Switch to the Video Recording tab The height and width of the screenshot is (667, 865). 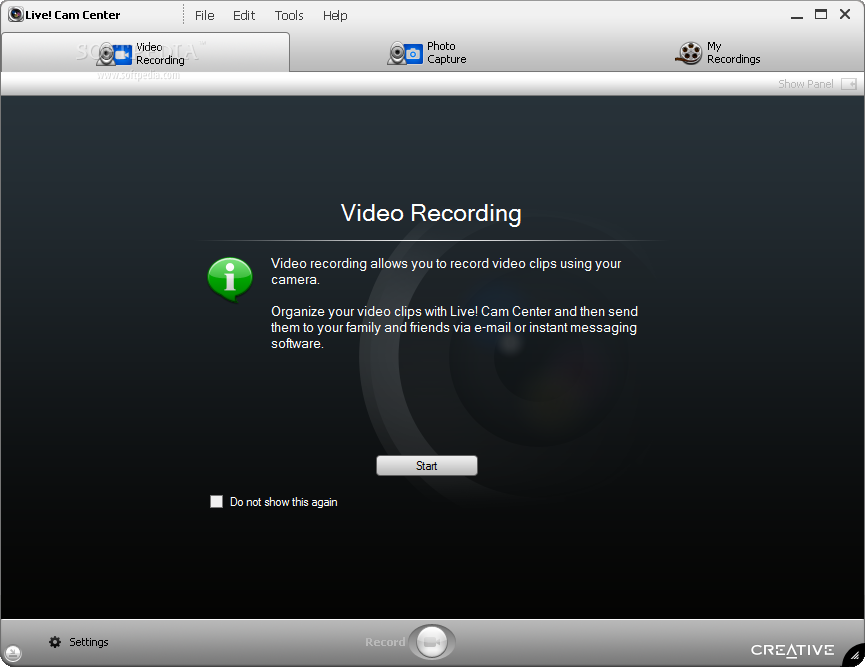[146, 53]
